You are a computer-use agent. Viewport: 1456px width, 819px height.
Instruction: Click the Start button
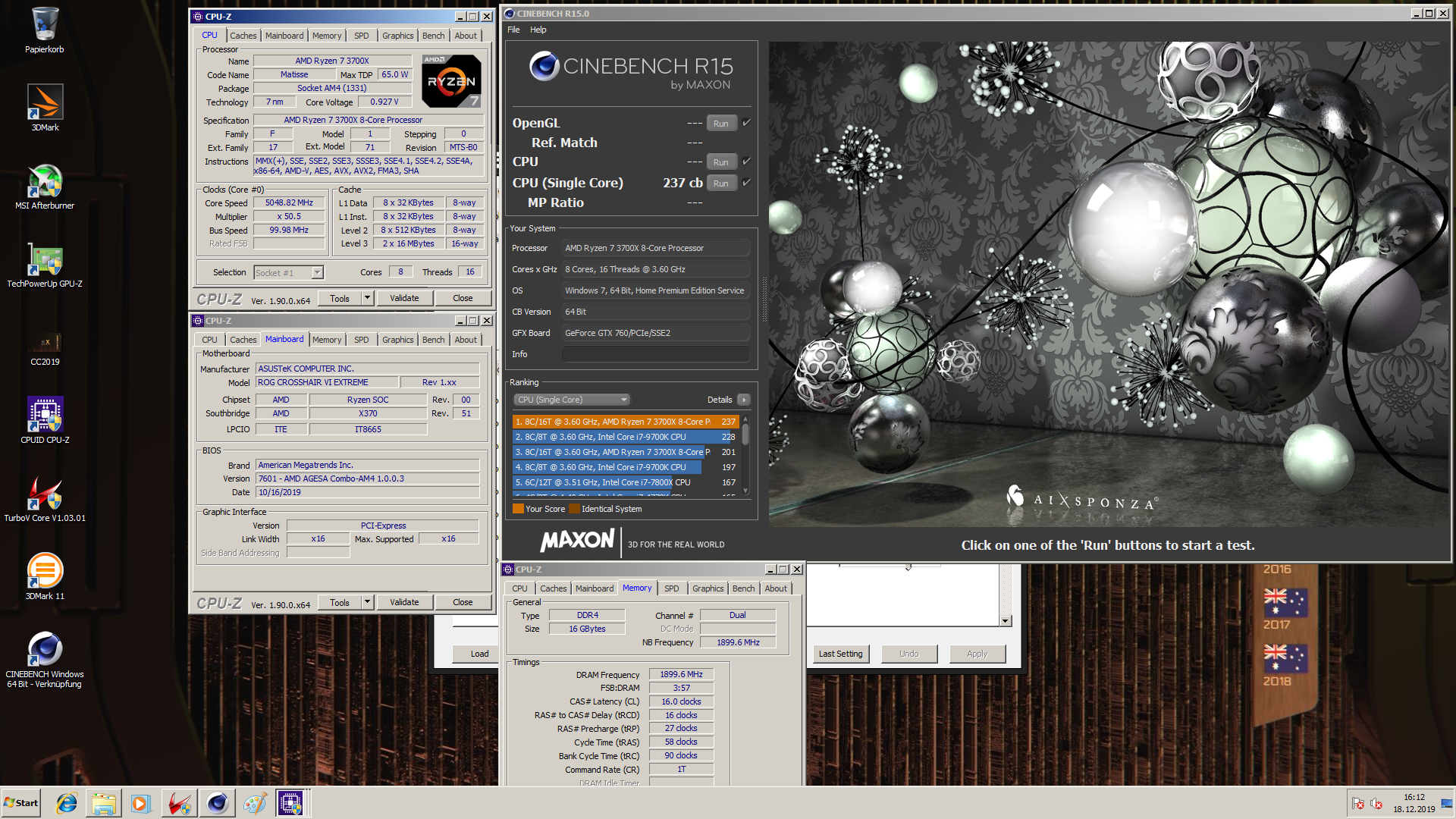click(21, 803)
